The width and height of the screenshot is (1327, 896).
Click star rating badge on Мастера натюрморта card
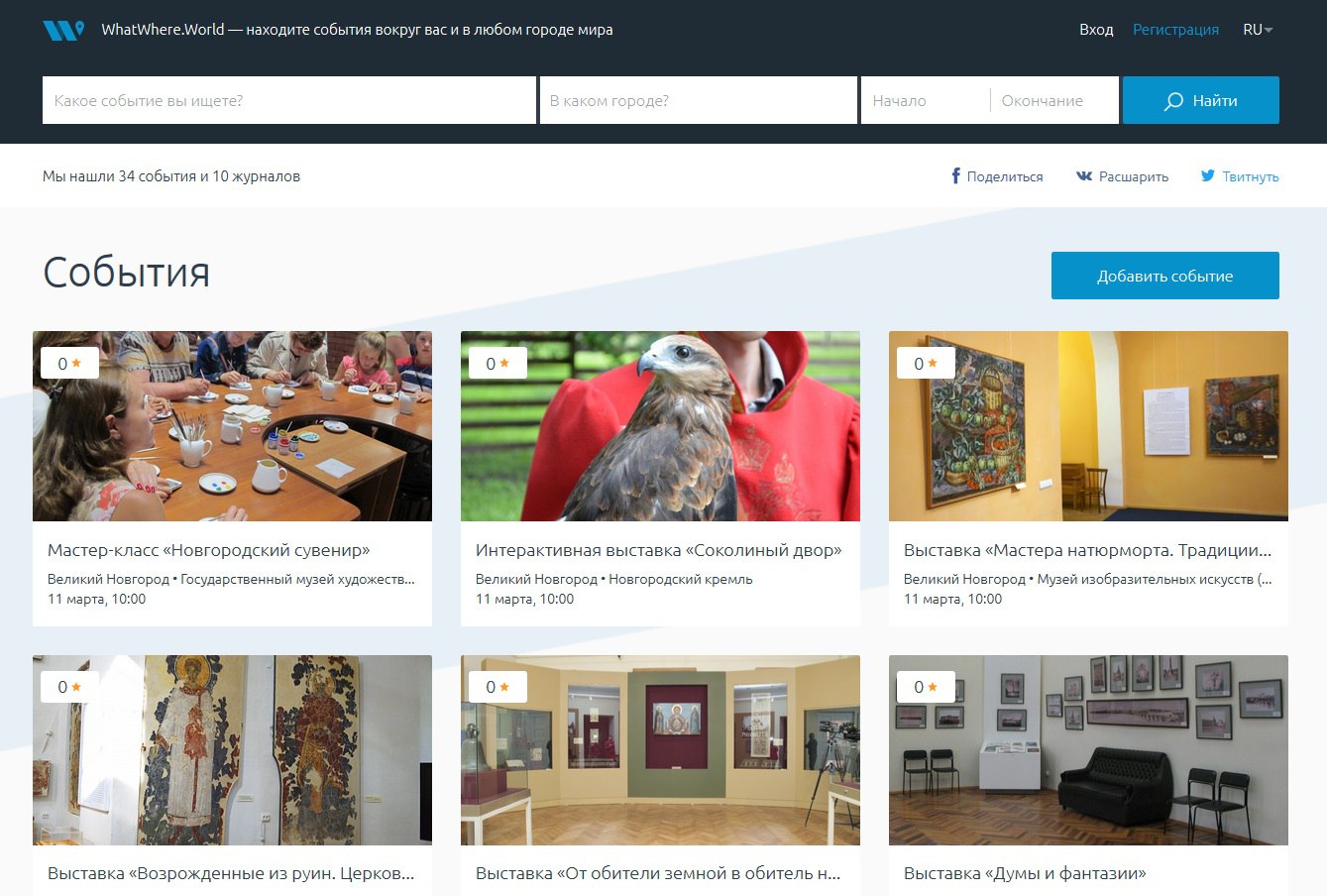point(925,364)
